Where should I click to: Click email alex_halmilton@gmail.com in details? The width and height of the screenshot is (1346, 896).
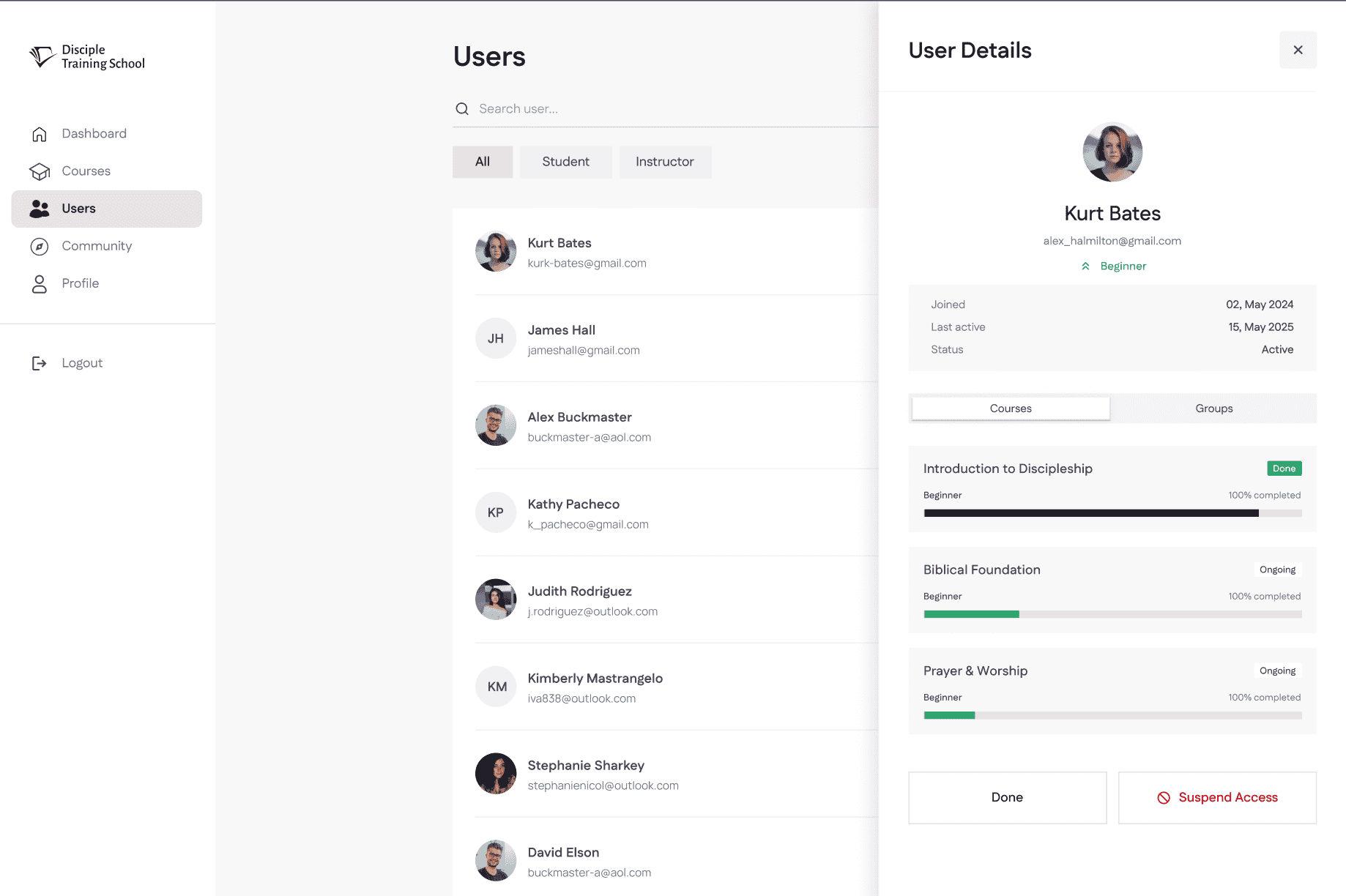click(1112, 241)
